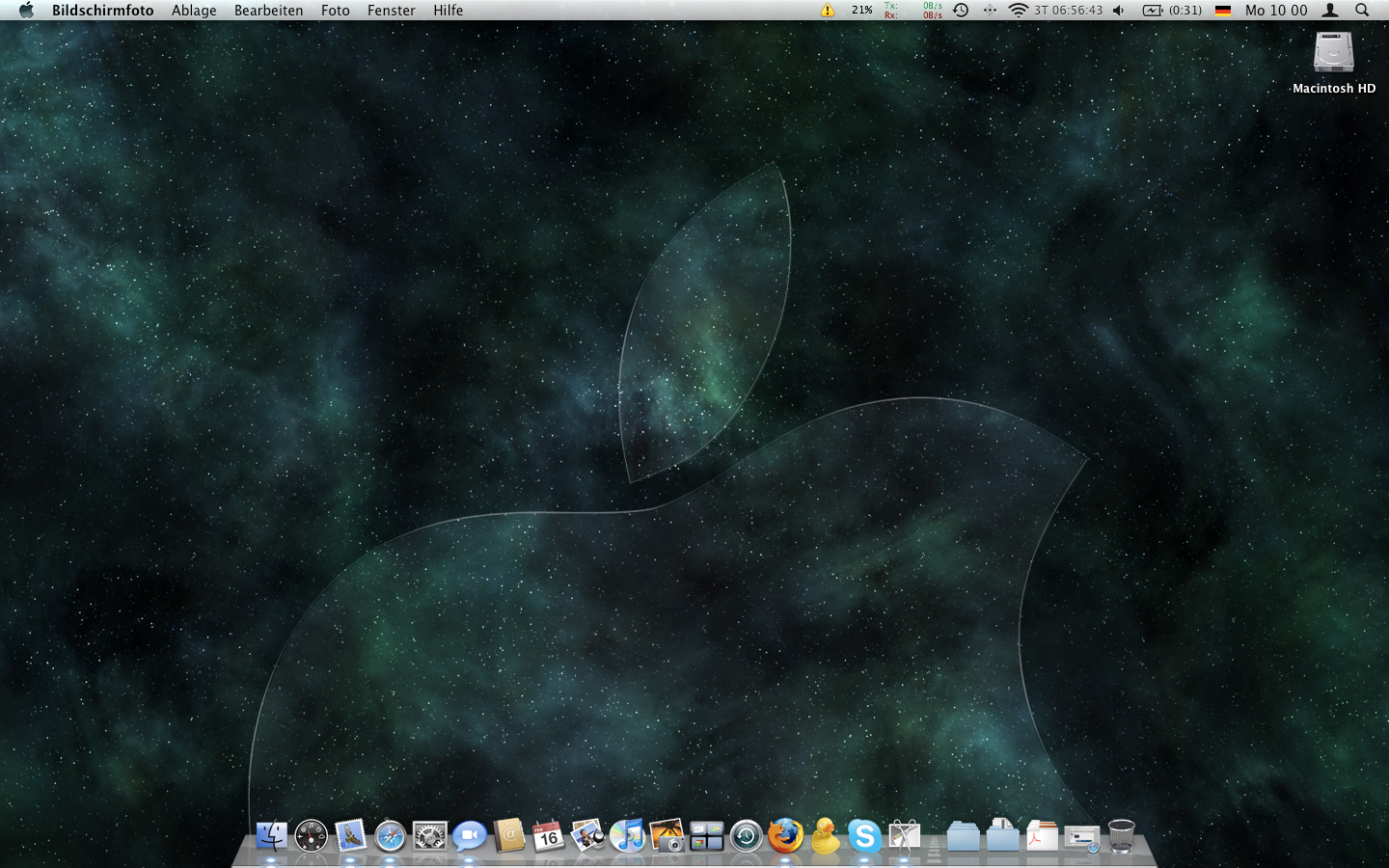Open the Trash in the dock

(1121, 836)
